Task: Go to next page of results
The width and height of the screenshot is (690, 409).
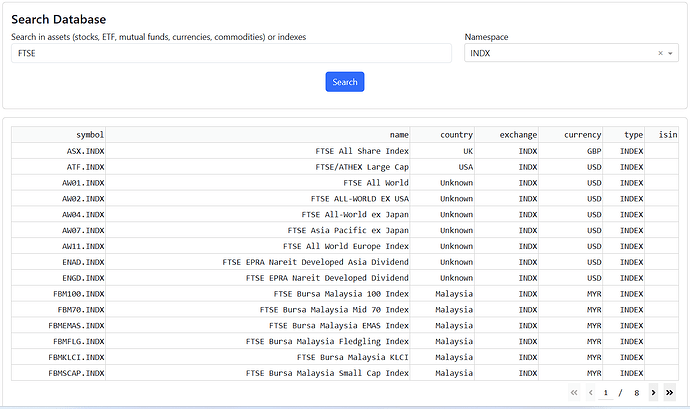Action: pyautogui.click(x=653, y=393)
